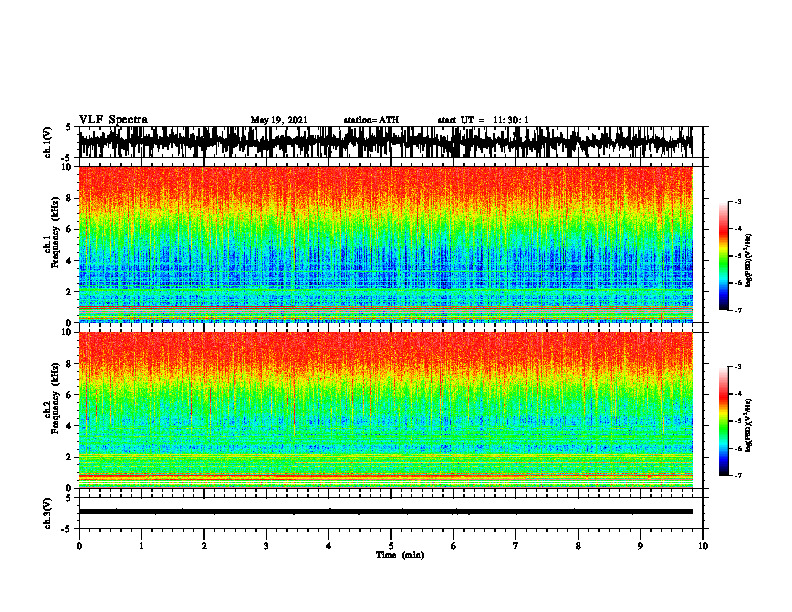This screenshot has height=612, width=792.
Task: Click the "4" kHz tick on ch.2 frequency axis
Action: (70, 426)
